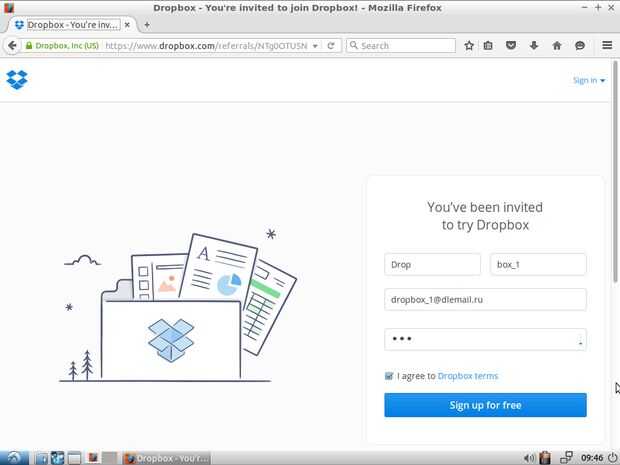Click the clipboard icon in system tray
The width and height of the screenshot is (620, 465).
tap(545, 458)
